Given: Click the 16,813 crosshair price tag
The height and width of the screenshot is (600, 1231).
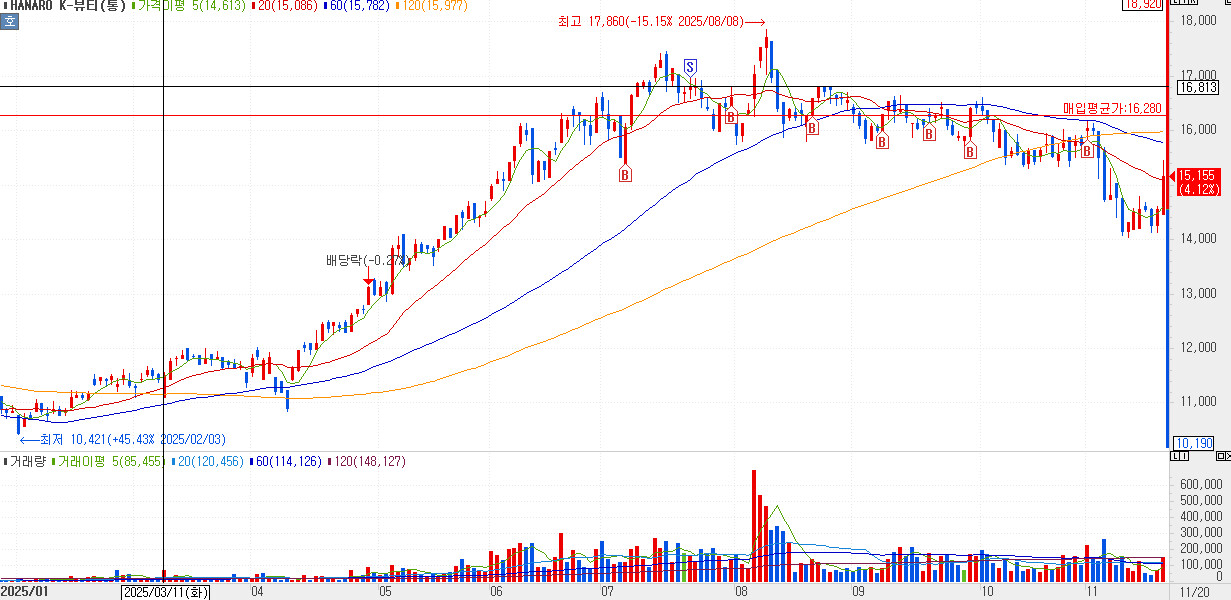Looking at the screenshot, I should [x=1197, y=87].
